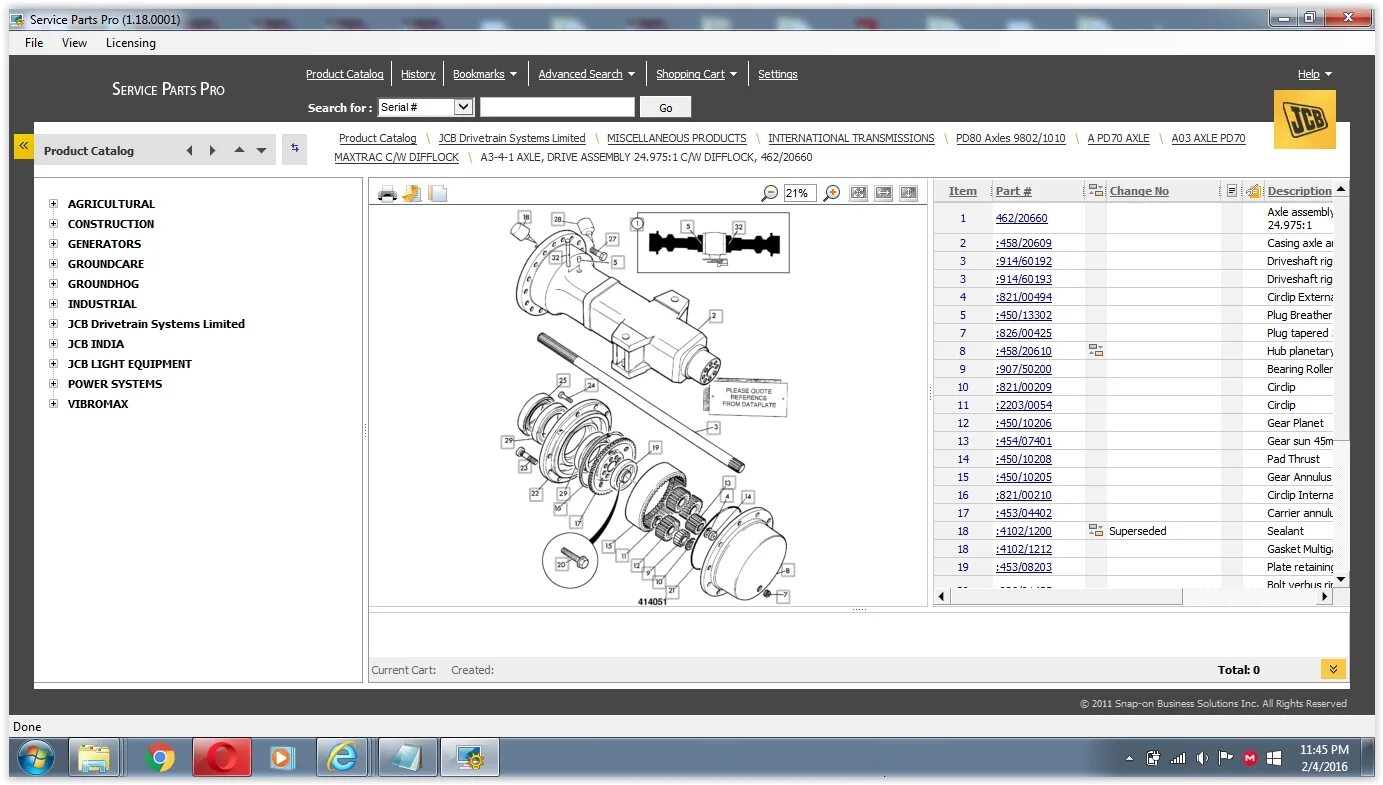Expand the shopping cart panel yellow button
The height and width of the screenshot is (785, 1383).
pos(1332,669)
